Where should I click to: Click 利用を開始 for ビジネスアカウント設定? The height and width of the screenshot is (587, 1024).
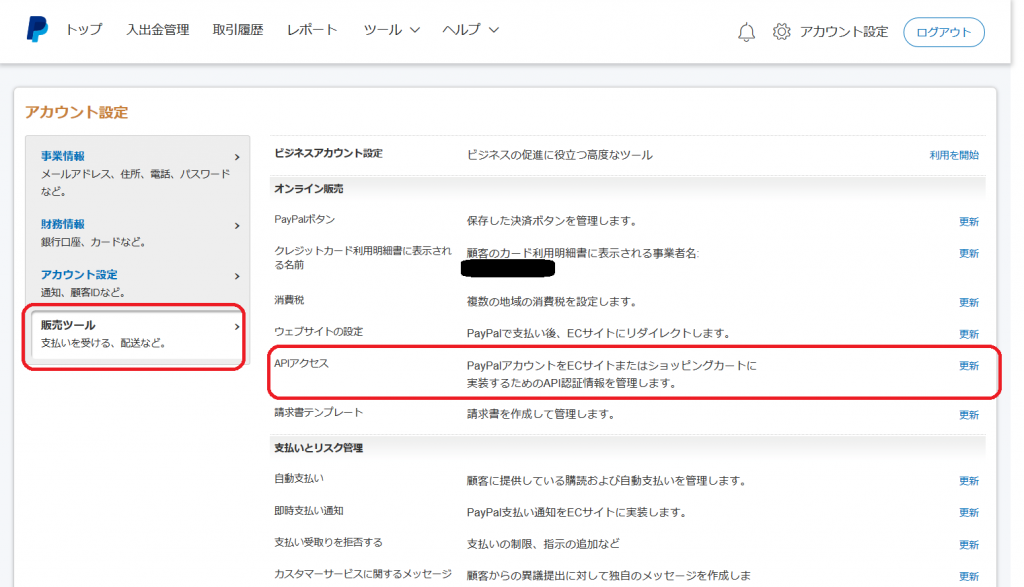pos(953,155)
